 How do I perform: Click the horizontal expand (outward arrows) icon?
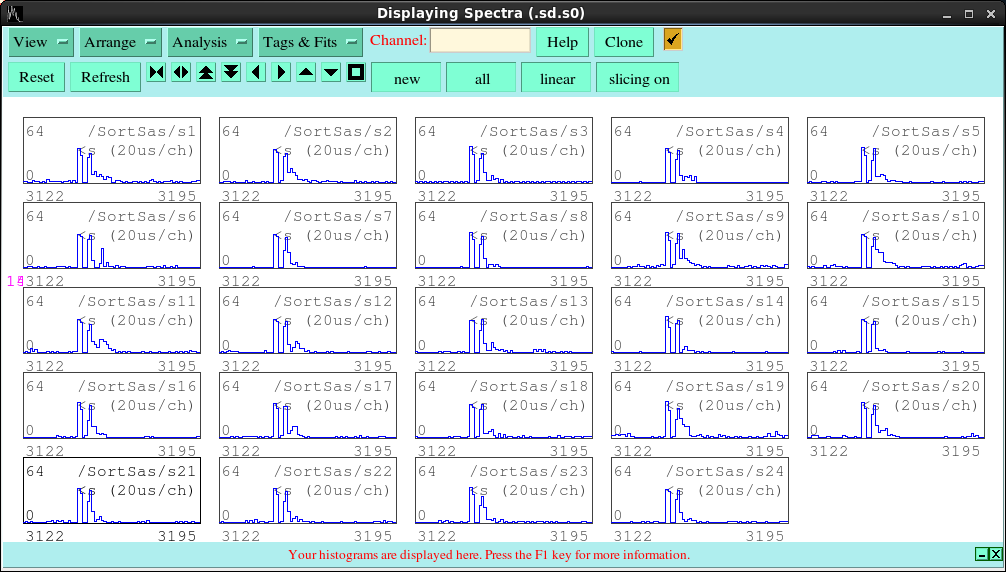(181, 73)
